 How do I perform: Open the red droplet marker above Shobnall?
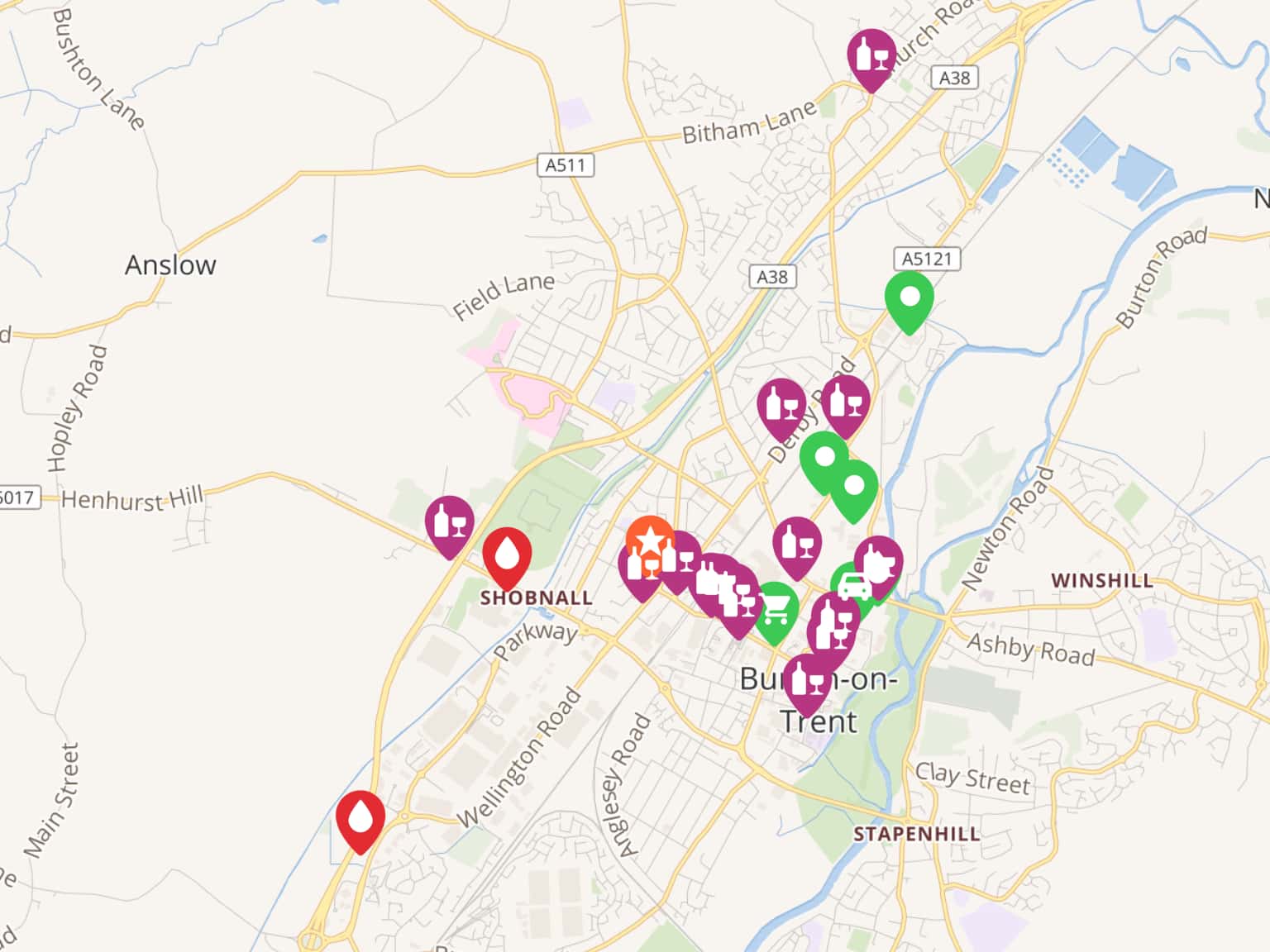507,555
